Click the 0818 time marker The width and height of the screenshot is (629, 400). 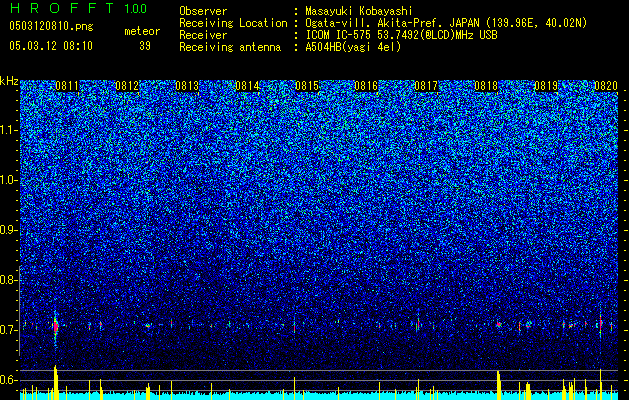486,86
